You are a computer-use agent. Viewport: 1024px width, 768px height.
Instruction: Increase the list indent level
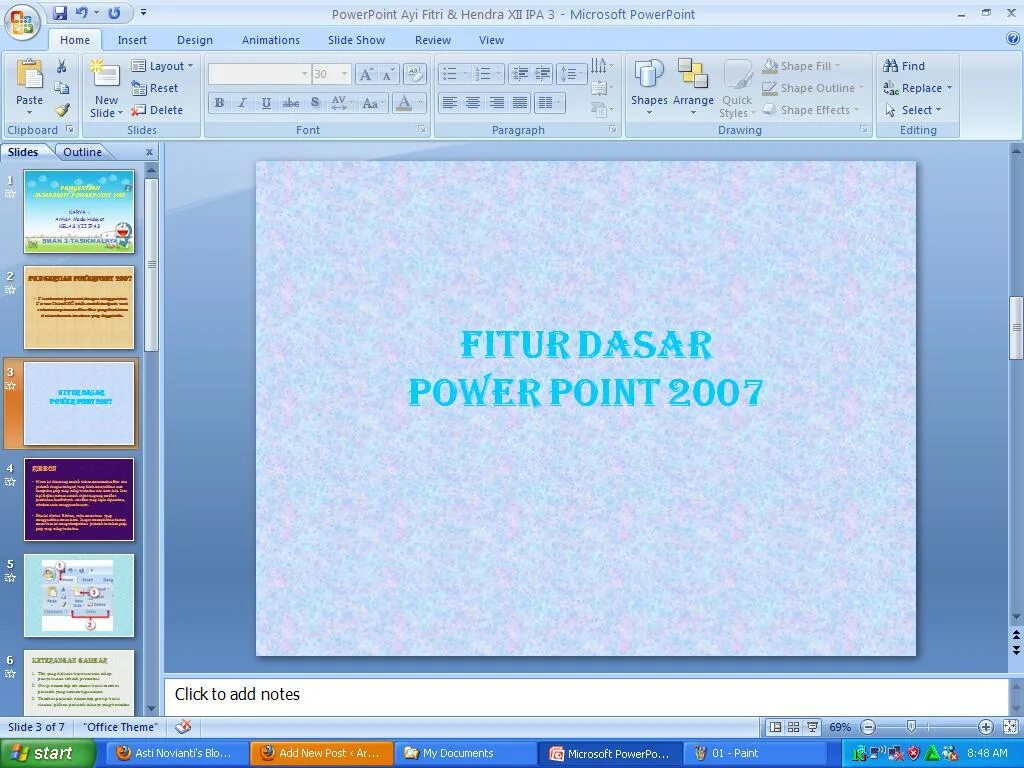click(x=542, y=74)
